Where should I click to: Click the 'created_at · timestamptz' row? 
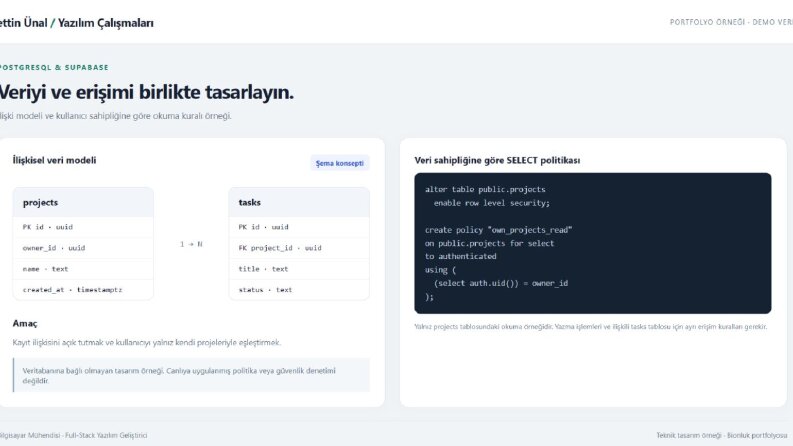click(x=83, y=290)
